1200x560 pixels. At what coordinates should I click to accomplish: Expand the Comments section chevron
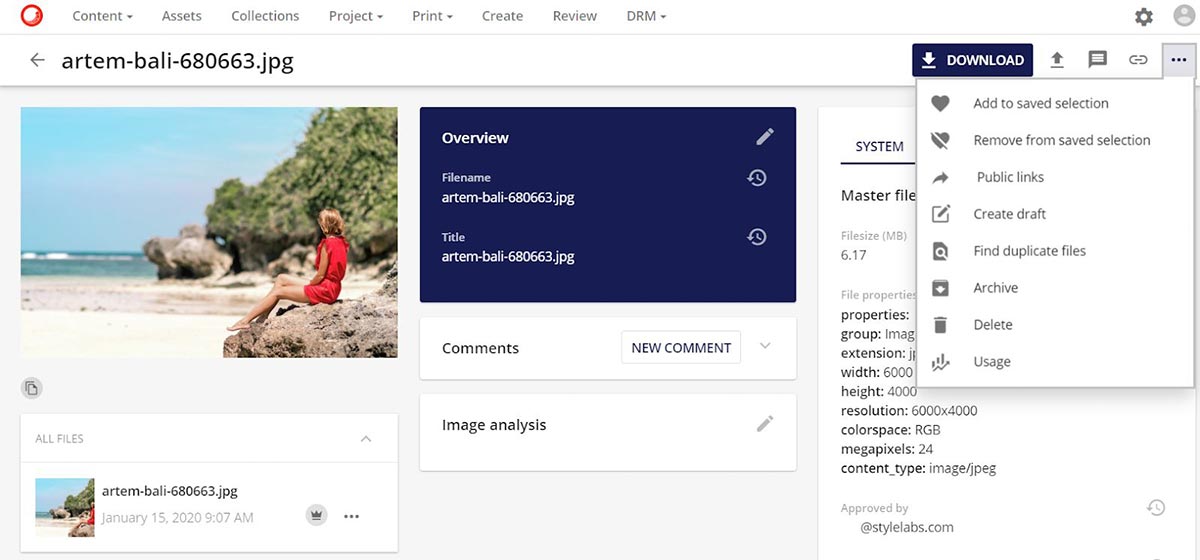pos(765,346)
